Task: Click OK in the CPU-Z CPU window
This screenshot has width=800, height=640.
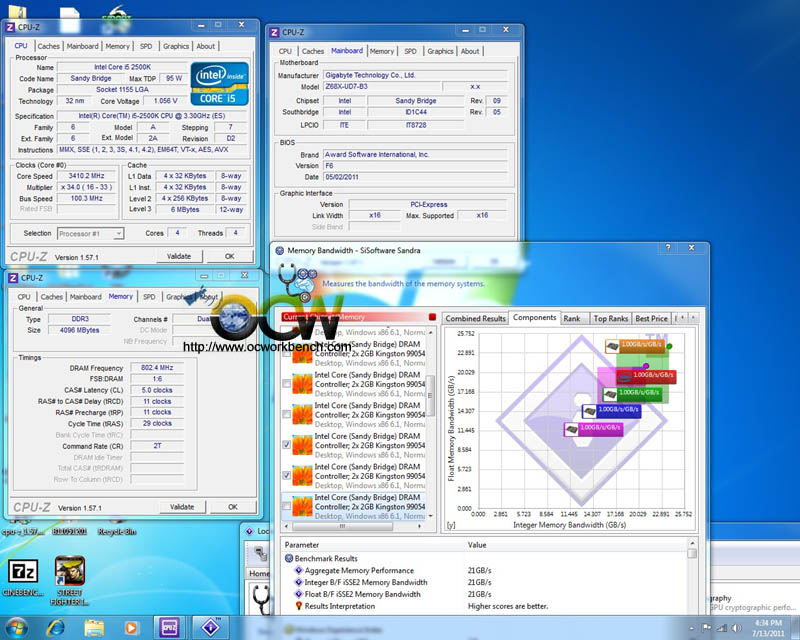Action: [230, 256]
